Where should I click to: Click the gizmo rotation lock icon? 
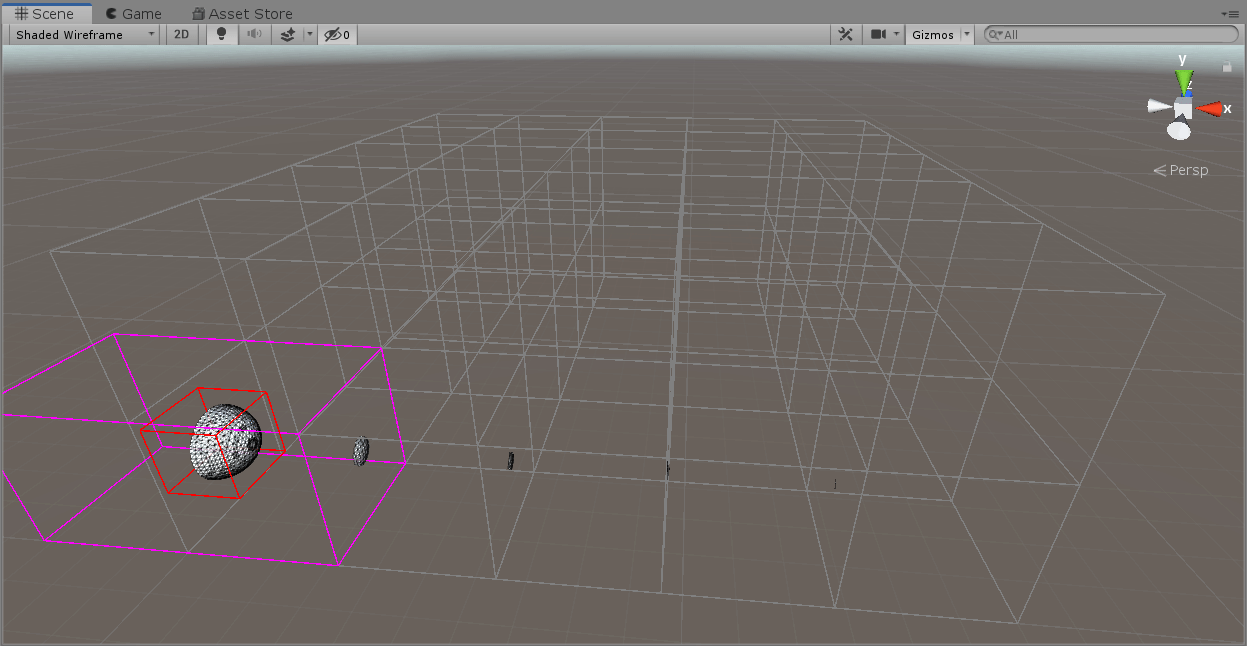pos(1227,67)
